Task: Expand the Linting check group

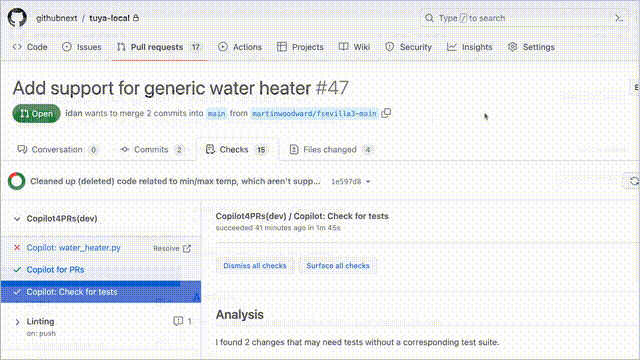Action: pyautogui.click(x=17, y=322)
